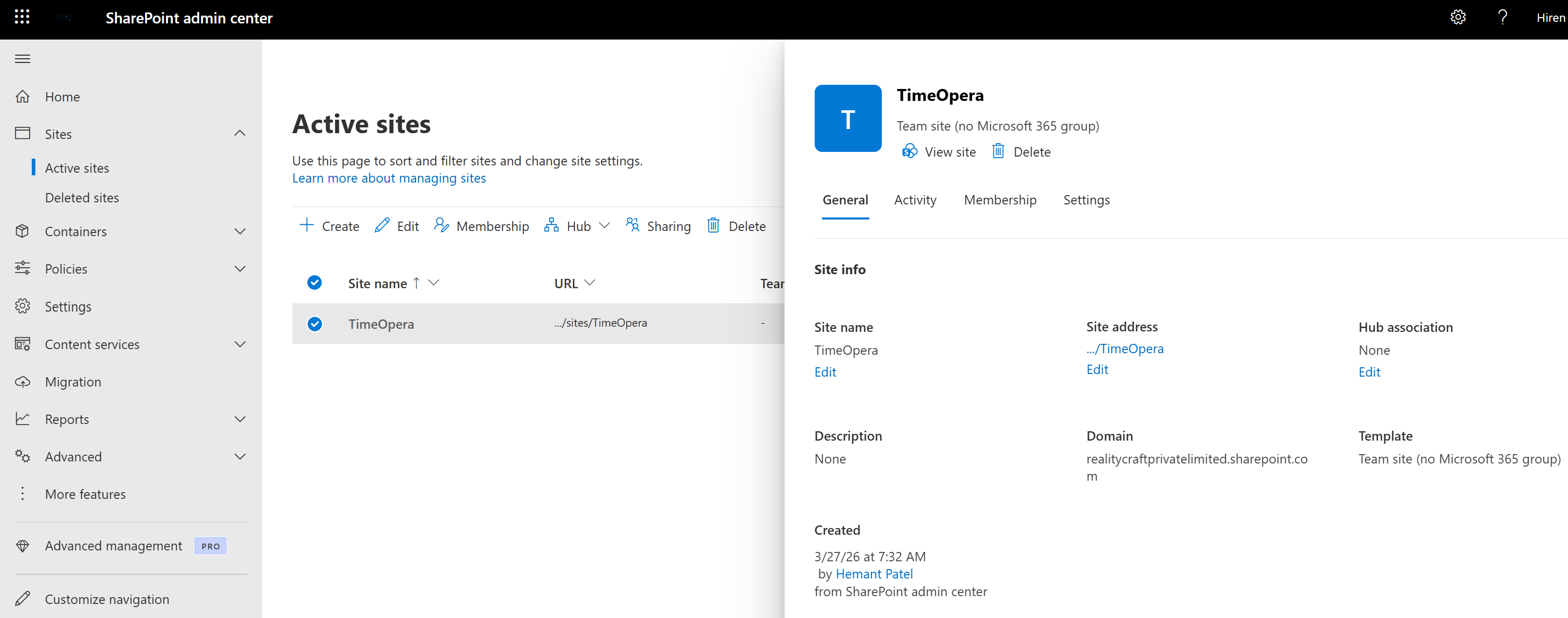The width and height of the screenshot is (1568, 618).
Task: Click the Settings gear in sidebar
Action: (22, 306)
